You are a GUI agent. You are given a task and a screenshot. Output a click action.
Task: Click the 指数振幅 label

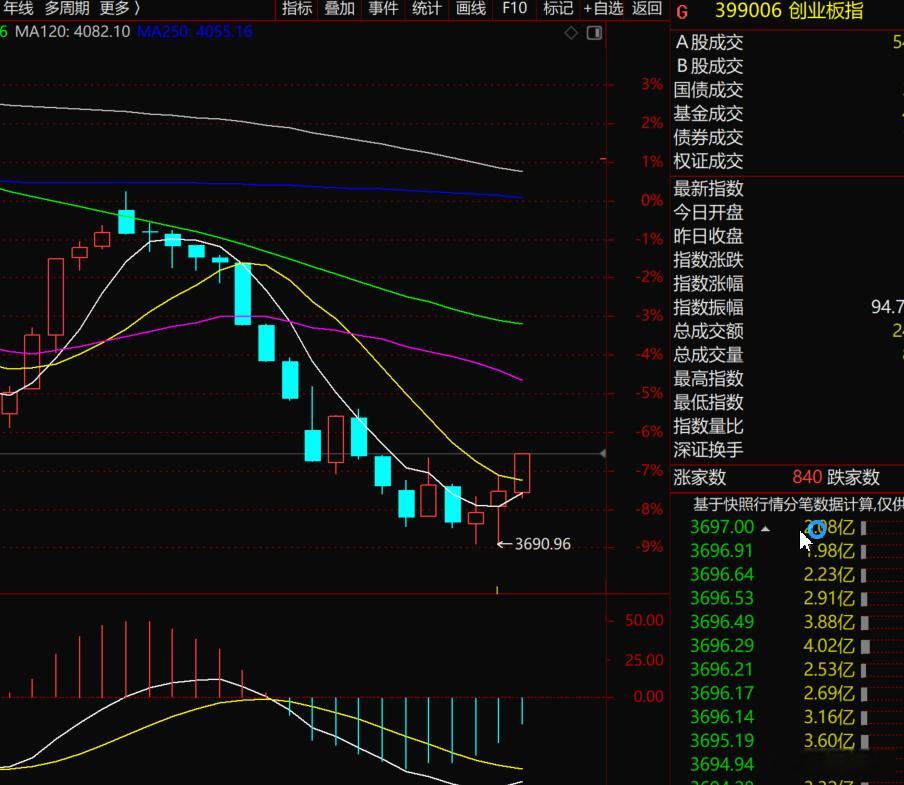pos(708,307)
